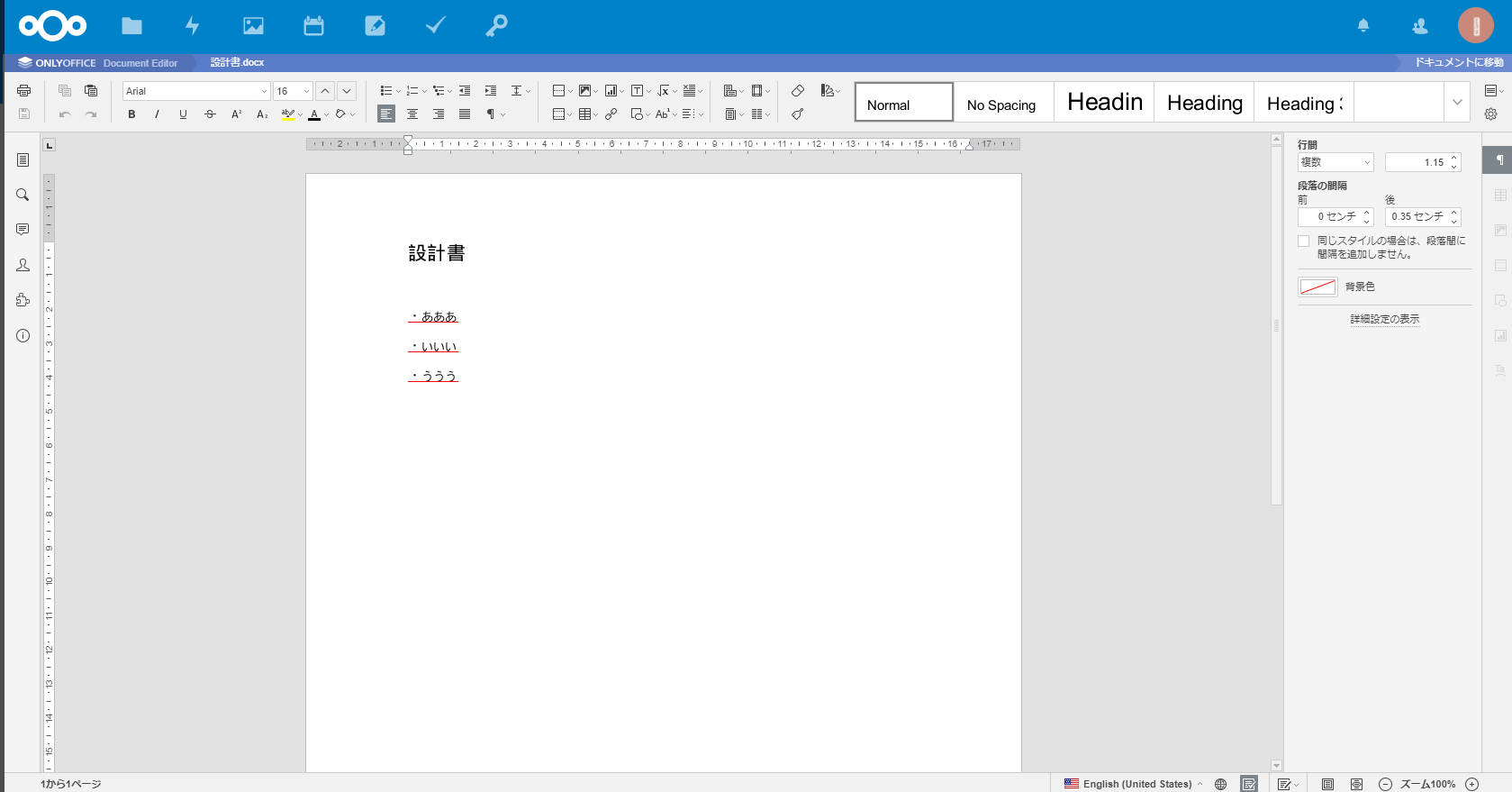Align text left
The image size is (1512, 792).
386,114
